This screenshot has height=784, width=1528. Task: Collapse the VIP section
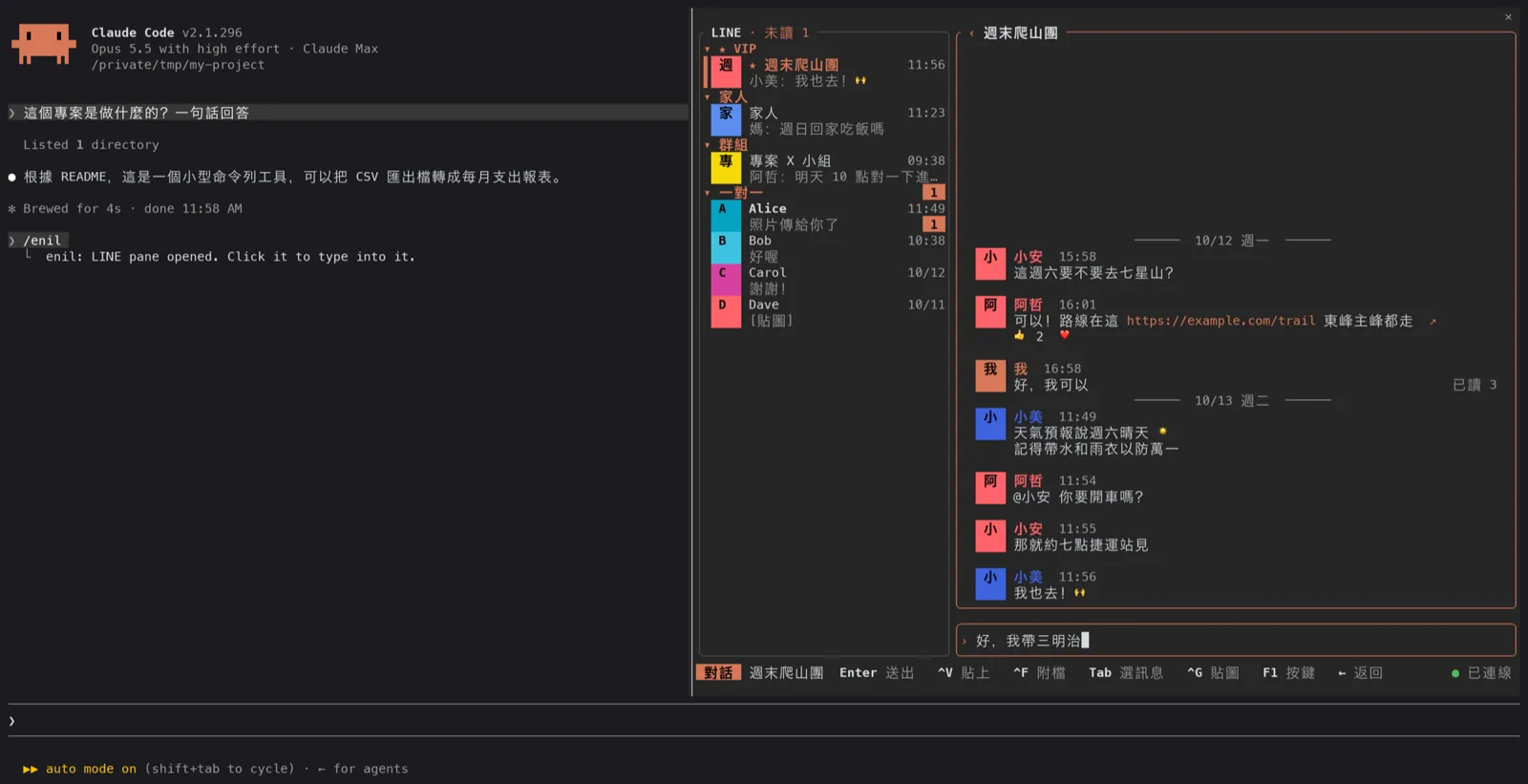pos(708,49)
